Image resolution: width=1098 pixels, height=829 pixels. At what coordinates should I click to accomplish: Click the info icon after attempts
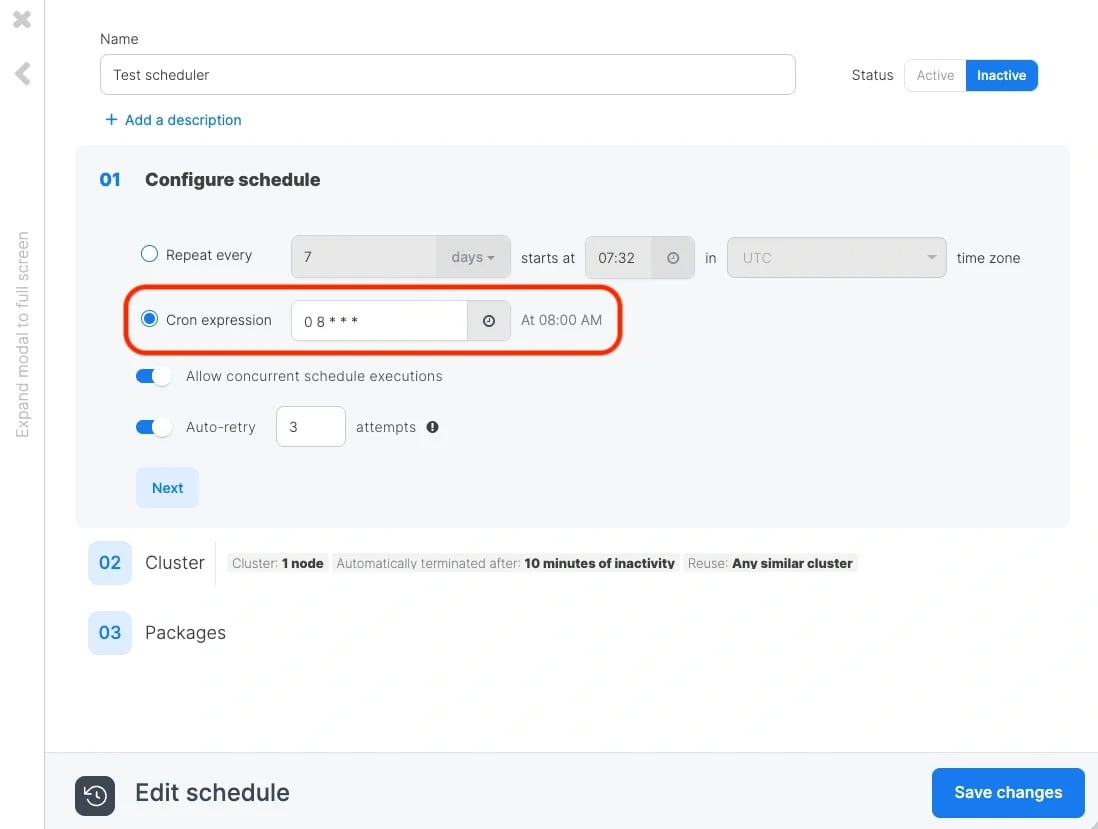point(433,427)
